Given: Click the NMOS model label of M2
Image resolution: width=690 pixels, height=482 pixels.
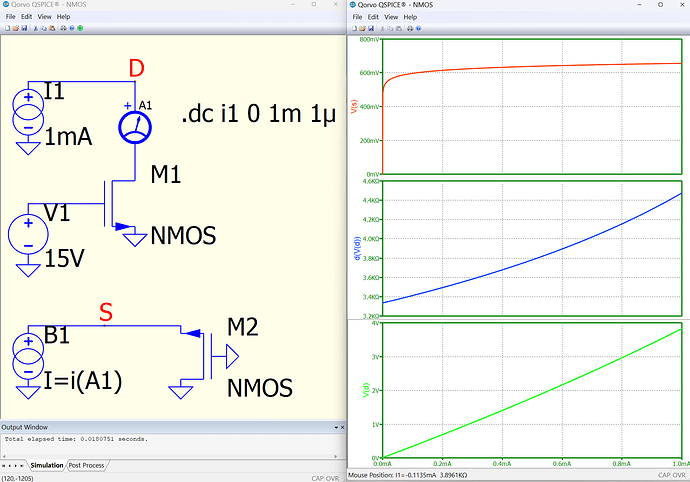Looking at the screenshot, I should pyautogui.click(x=260, y=388).
